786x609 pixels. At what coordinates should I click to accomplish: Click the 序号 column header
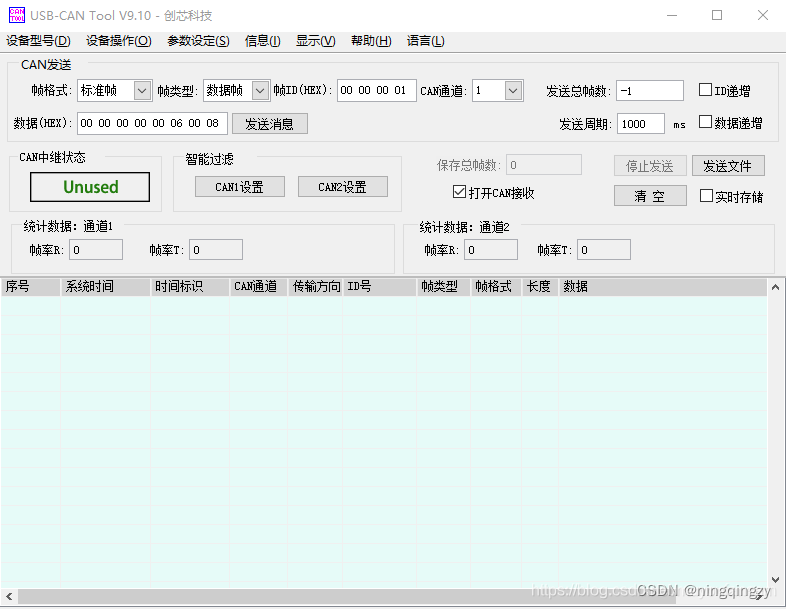[x=31, y=287]
